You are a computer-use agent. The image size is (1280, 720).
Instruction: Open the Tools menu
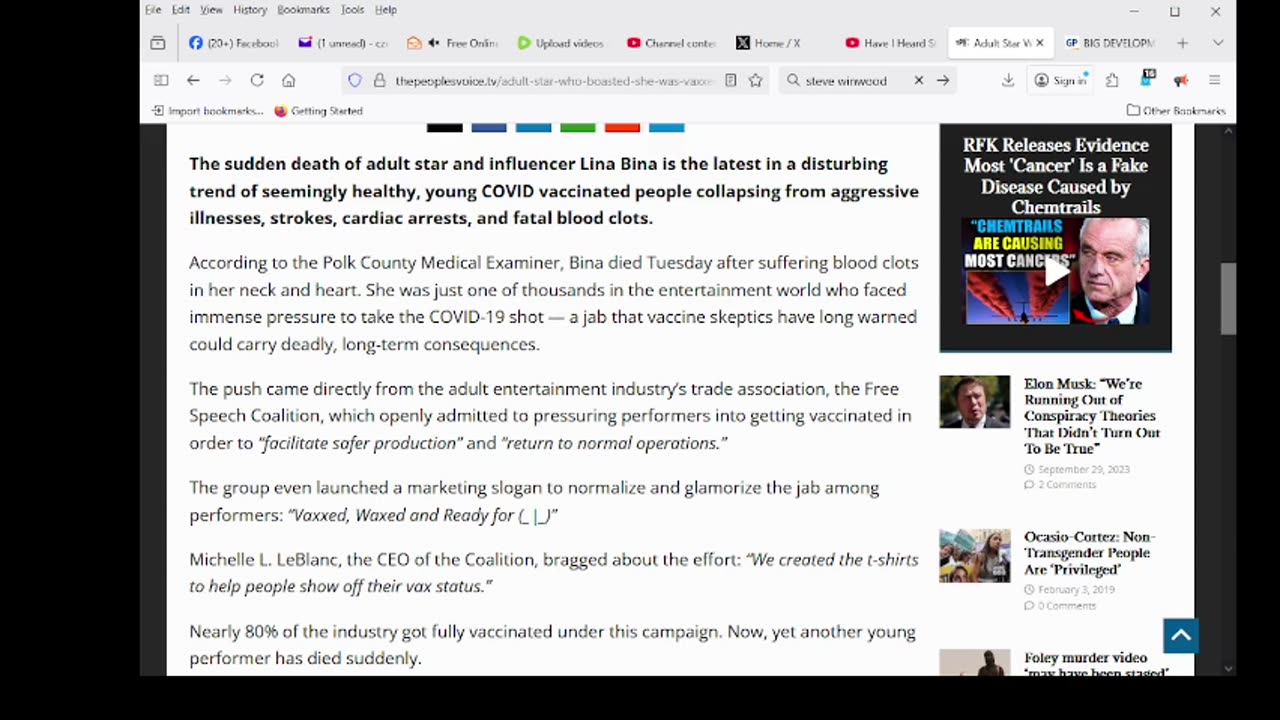[352, 9]
